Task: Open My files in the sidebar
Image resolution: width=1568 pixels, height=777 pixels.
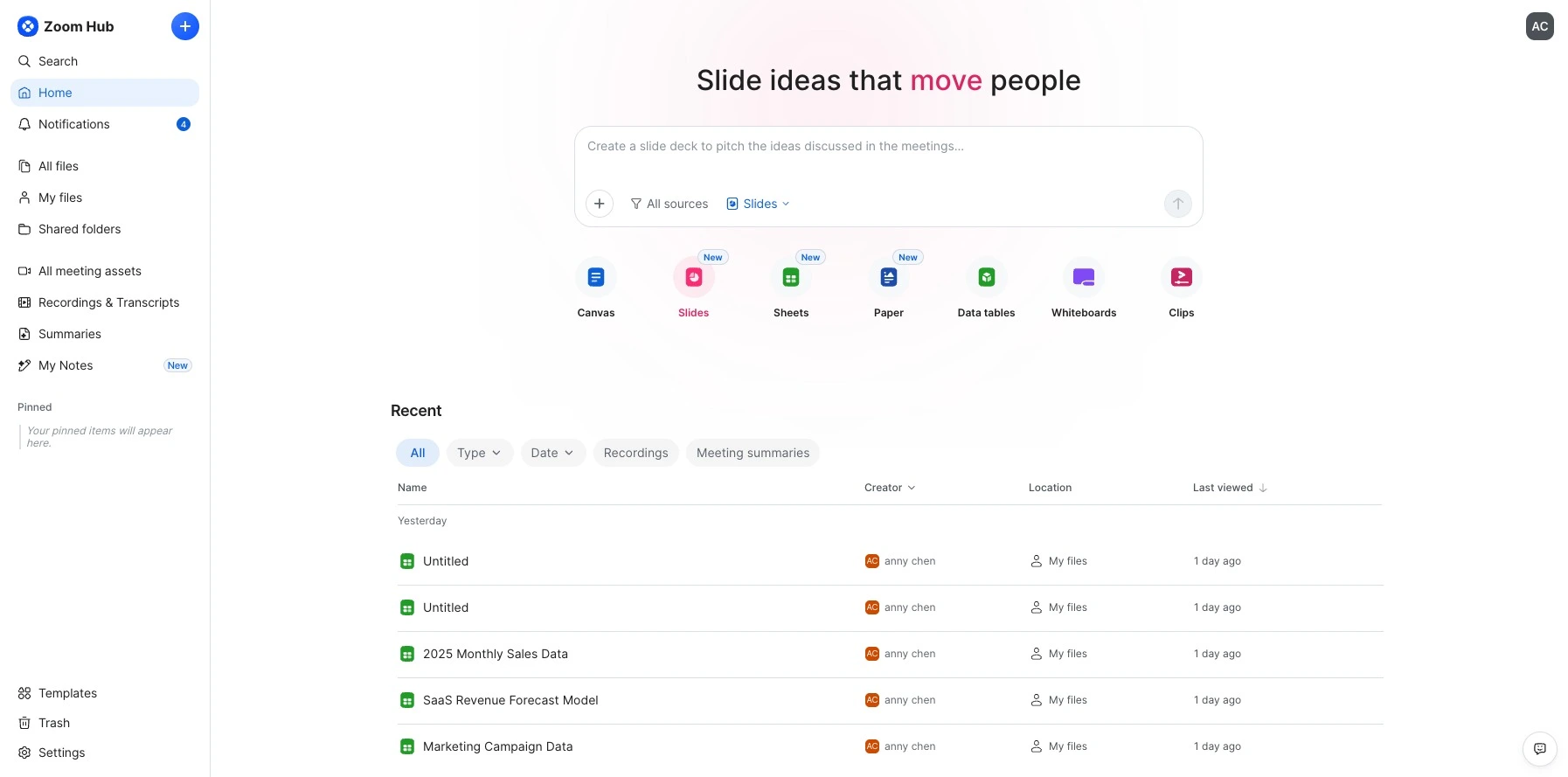Action: (x=105, y=198)
